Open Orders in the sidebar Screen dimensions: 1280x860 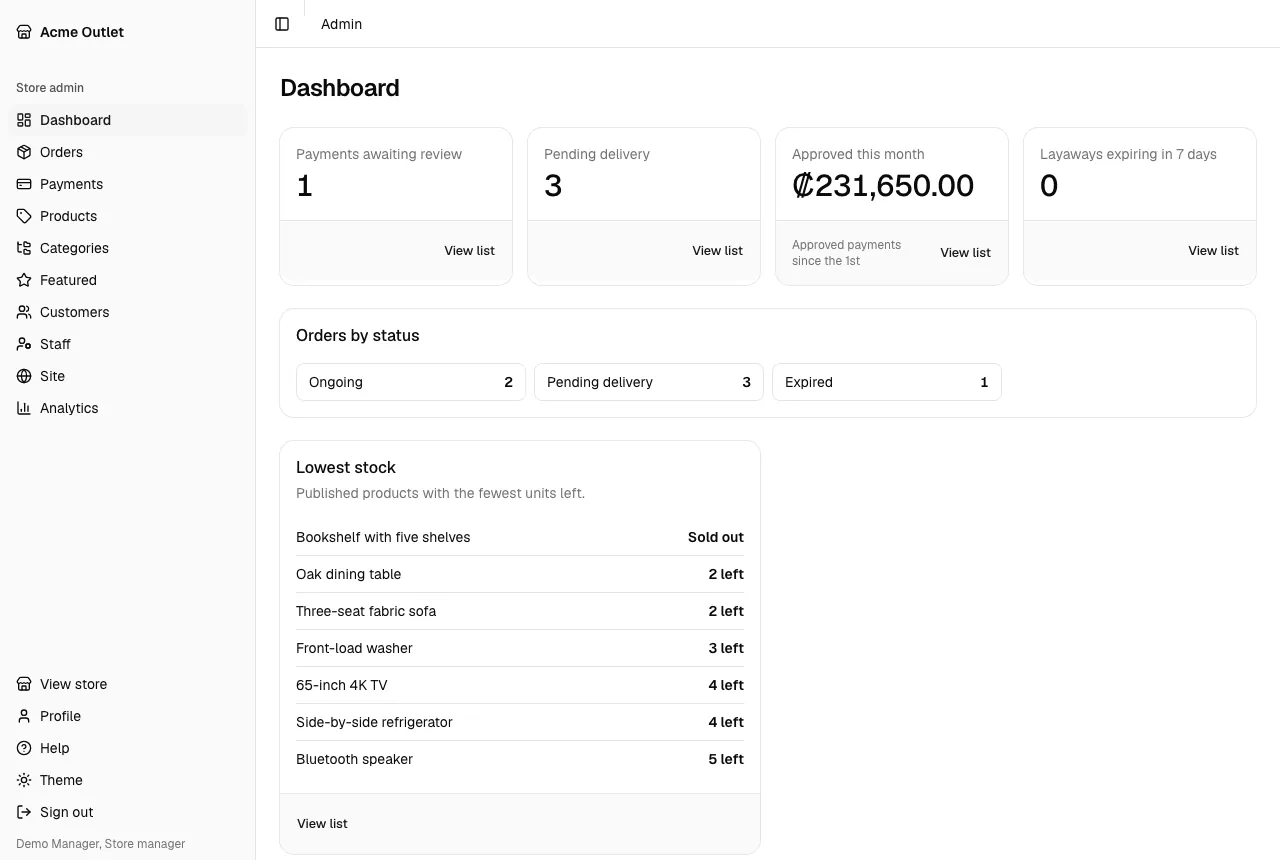[x=127, y=152]
